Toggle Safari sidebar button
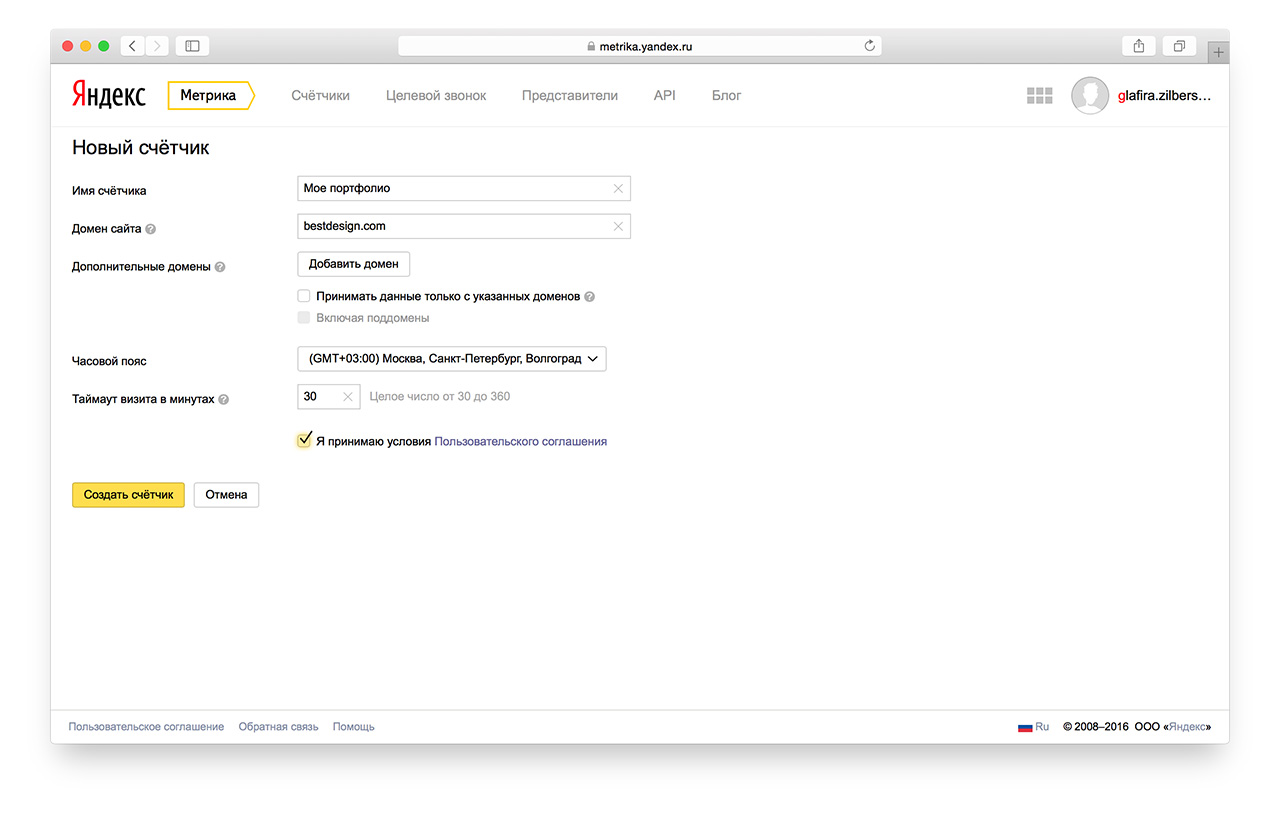 pyautogui.click(x=192, y=46)
